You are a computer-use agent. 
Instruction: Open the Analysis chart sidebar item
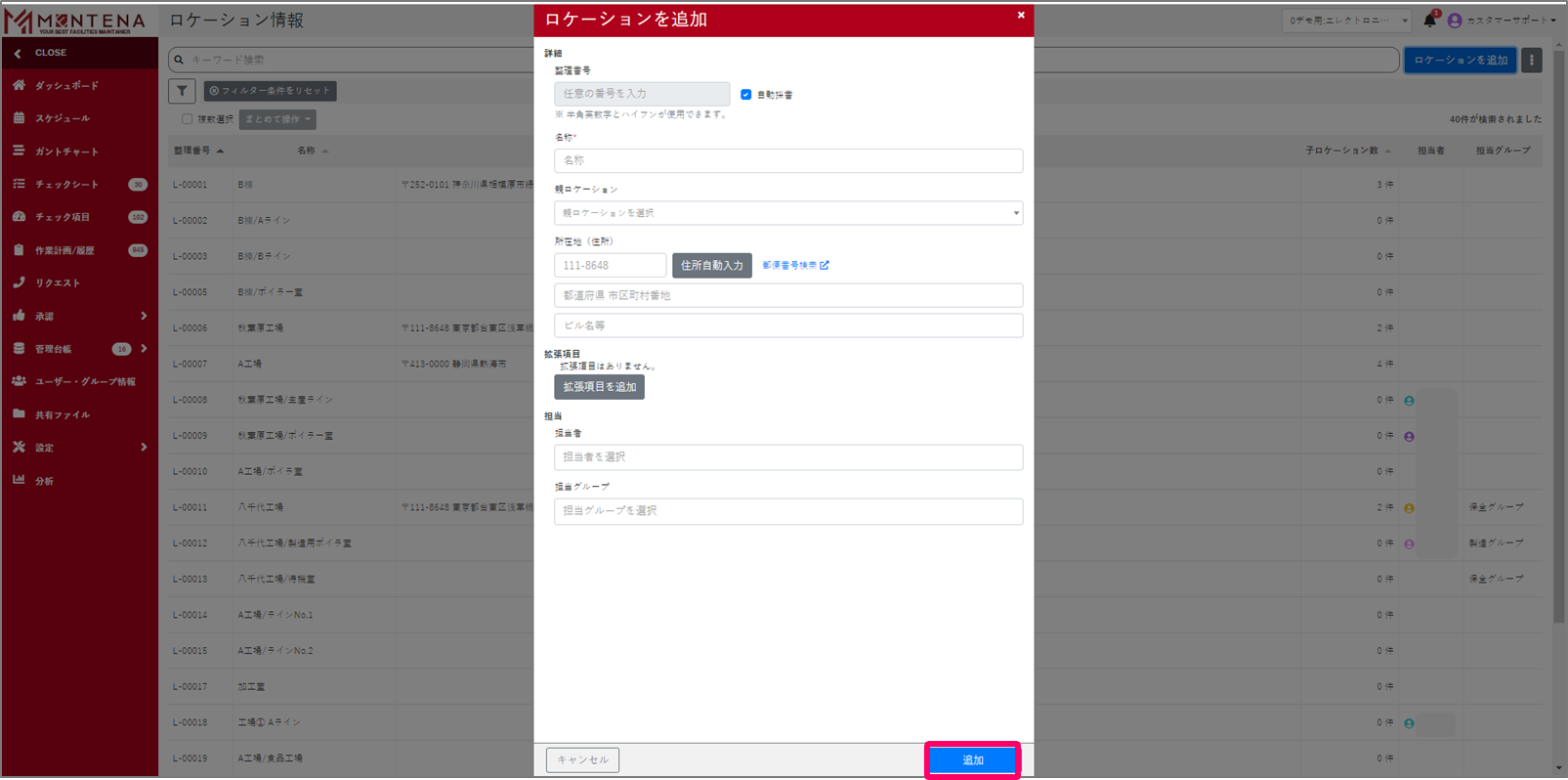(x=44, y=481)
